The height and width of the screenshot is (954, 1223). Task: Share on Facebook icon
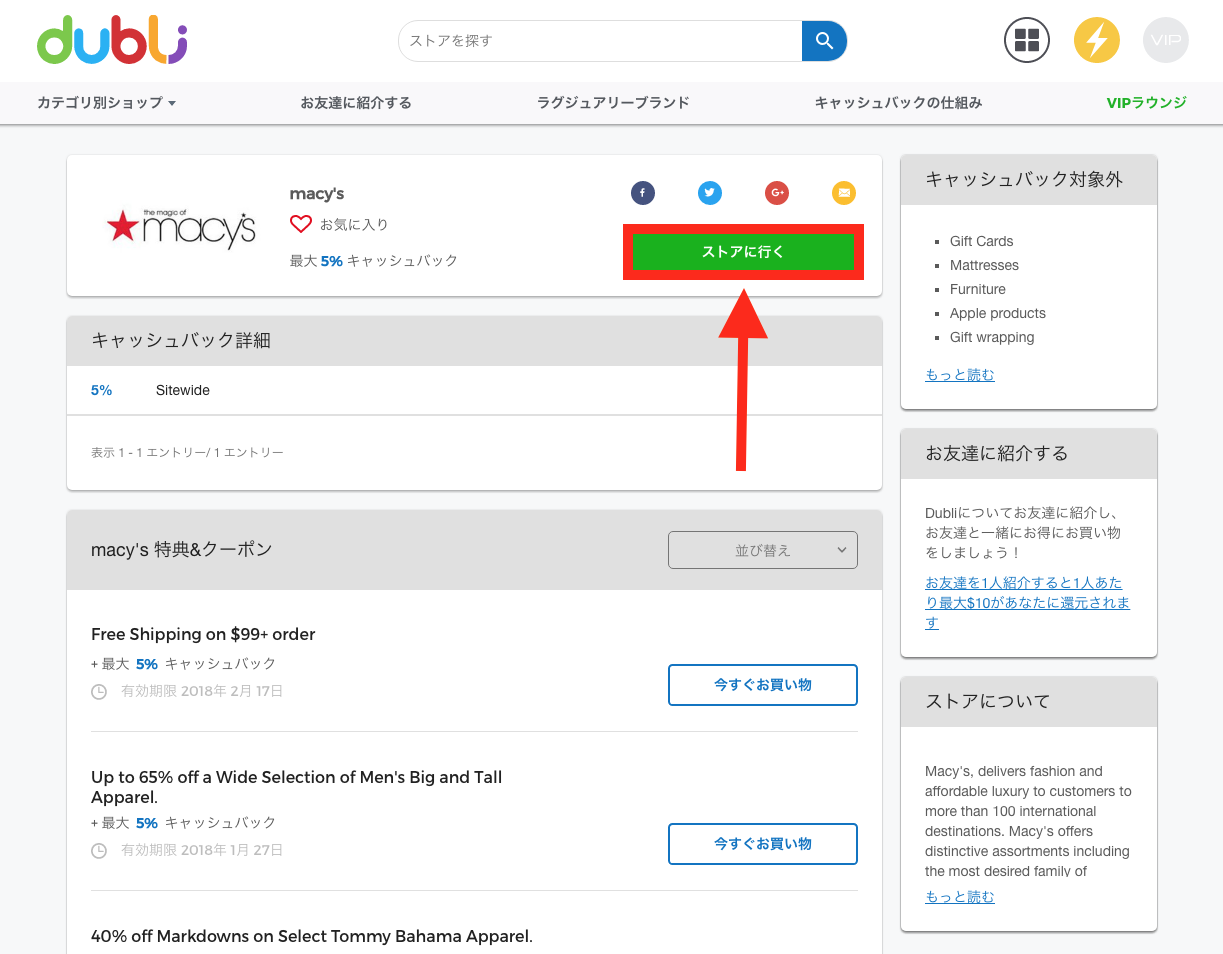642,193
